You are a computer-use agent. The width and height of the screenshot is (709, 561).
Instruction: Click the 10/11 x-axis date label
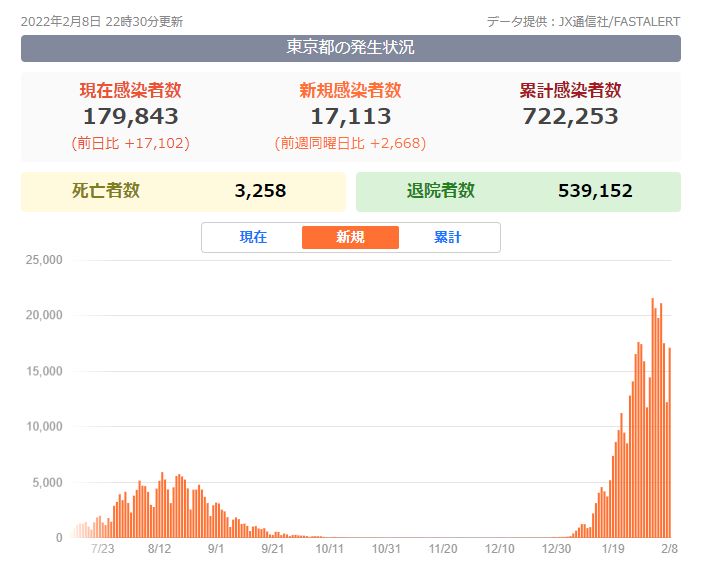coord(329,549)
